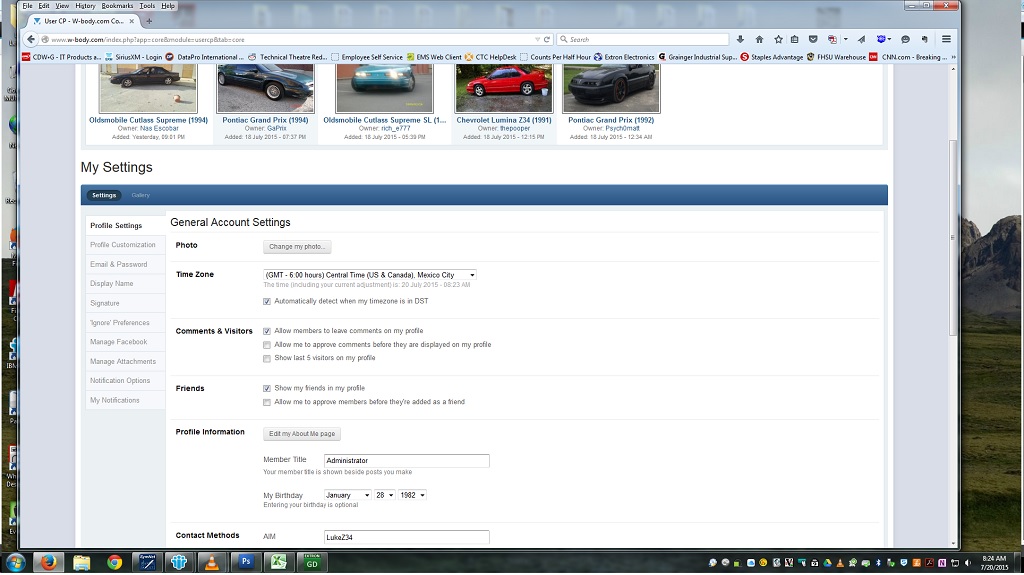This screenshot has height=575, width=1024.
Task: Open the Pocket icon in toolbar
Action: pos(813,39)
